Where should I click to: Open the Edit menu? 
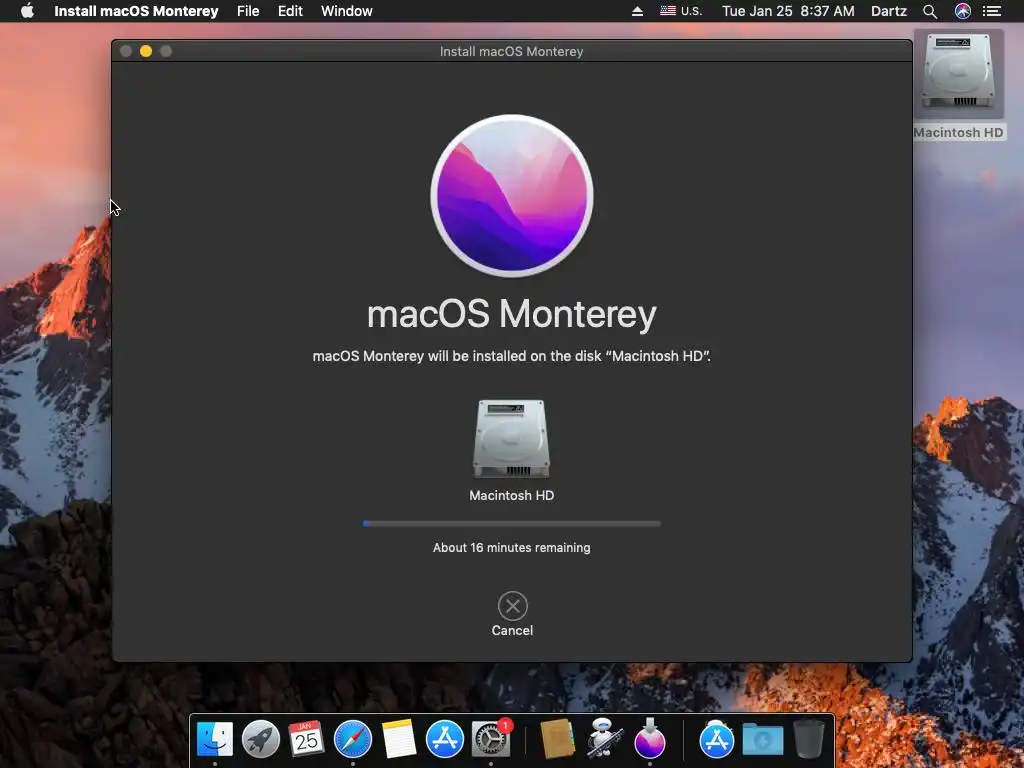[x=290, y=11]
